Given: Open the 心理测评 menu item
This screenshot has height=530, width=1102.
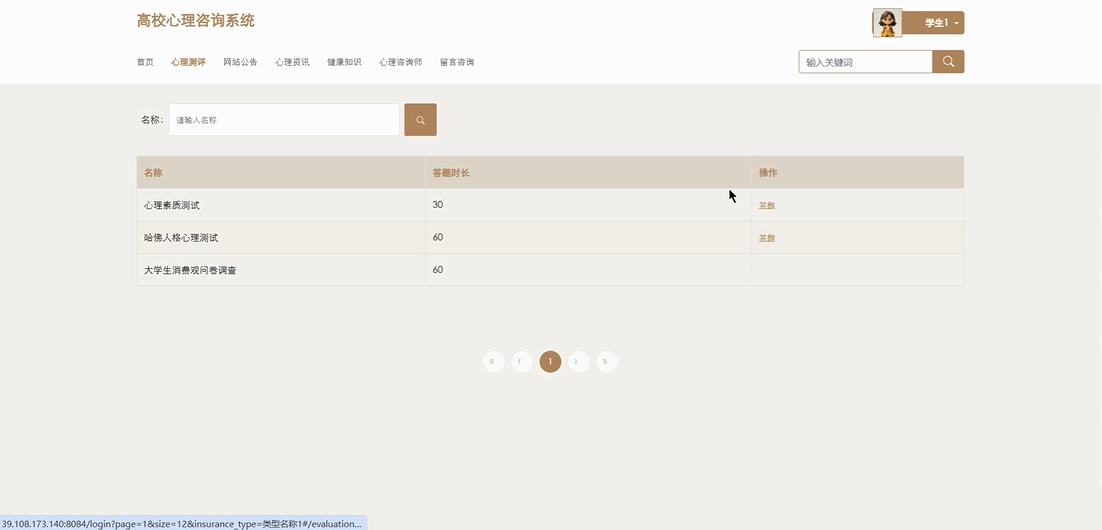Looking at the screenshot, I should (x=188, y=62).
